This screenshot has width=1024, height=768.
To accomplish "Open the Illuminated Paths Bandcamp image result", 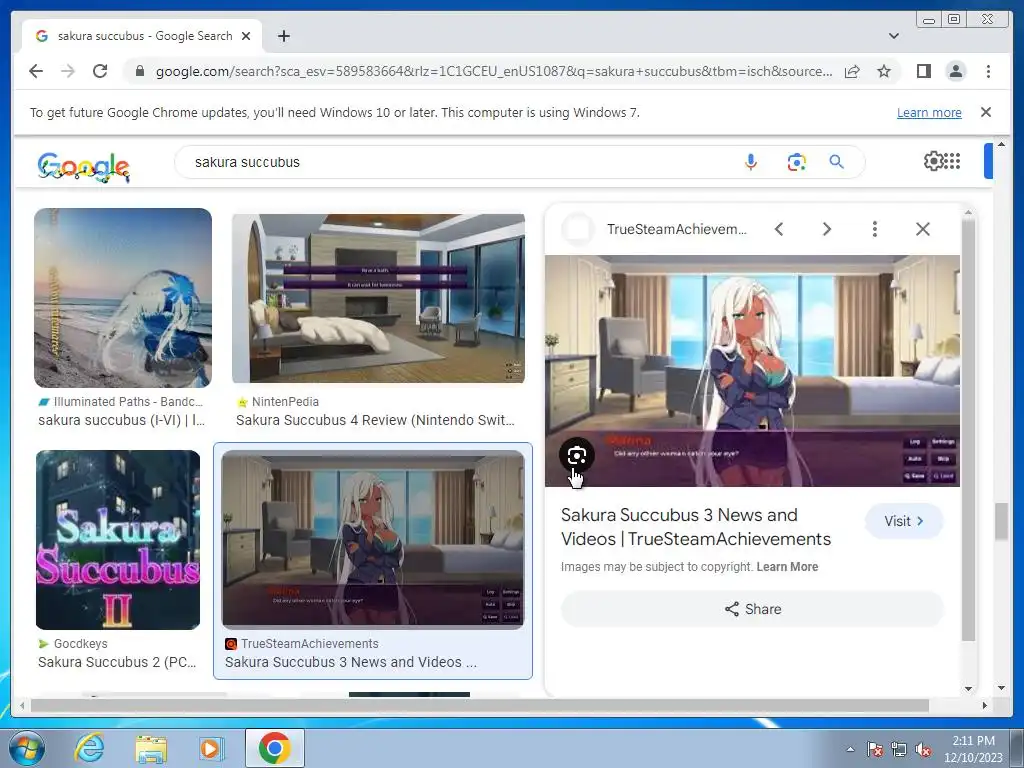I will 123,298.
